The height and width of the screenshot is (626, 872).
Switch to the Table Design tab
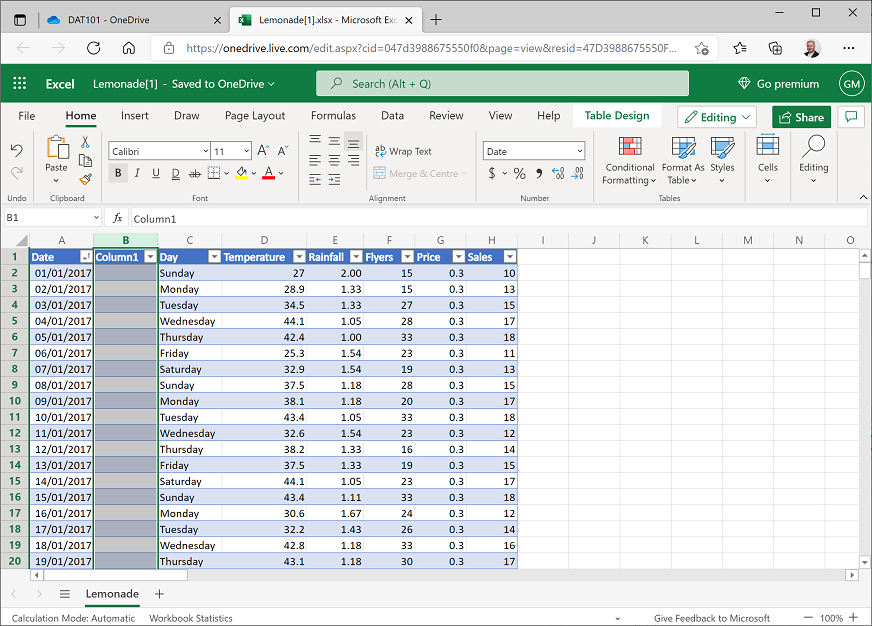tap(617, 116)
